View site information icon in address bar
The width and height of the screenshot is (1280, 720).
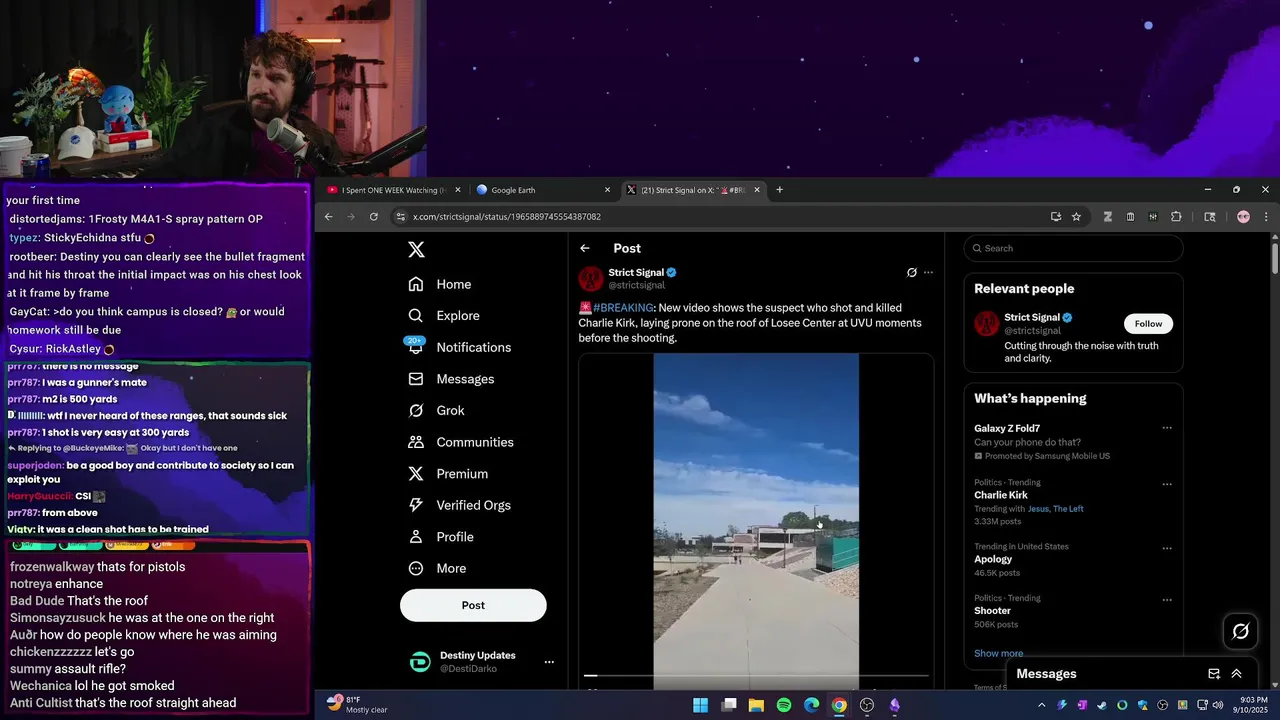pos(401,217)
